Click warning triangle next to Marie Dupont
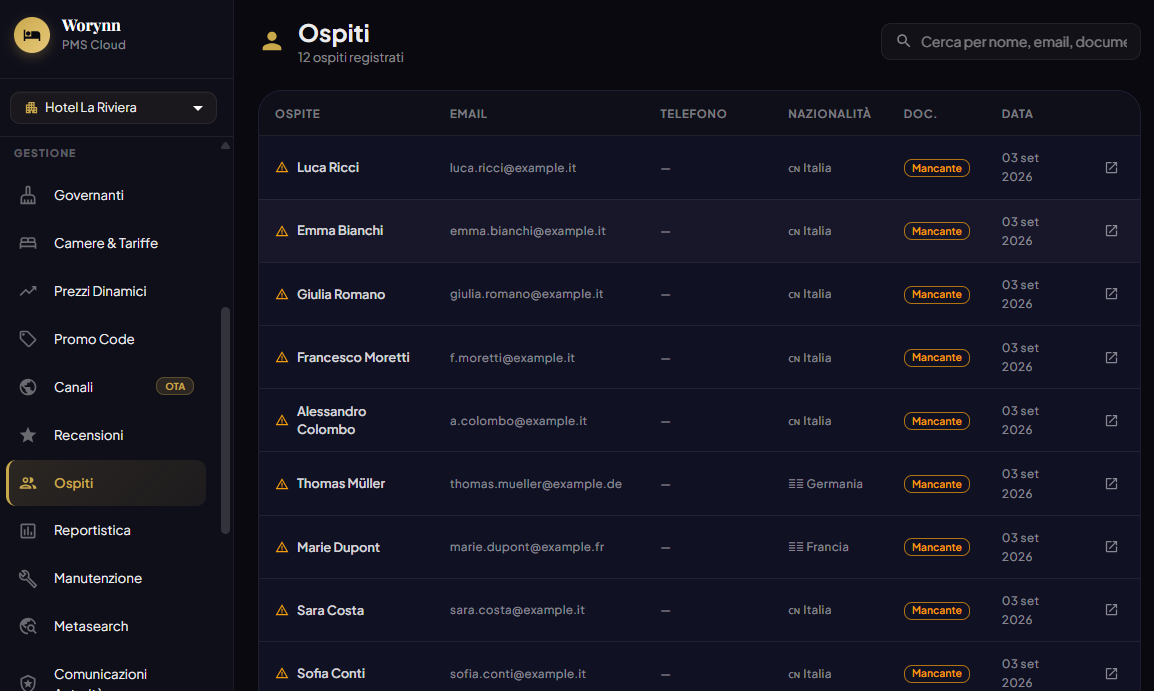This screenshot has height=691, width=1154. [282, 548]
